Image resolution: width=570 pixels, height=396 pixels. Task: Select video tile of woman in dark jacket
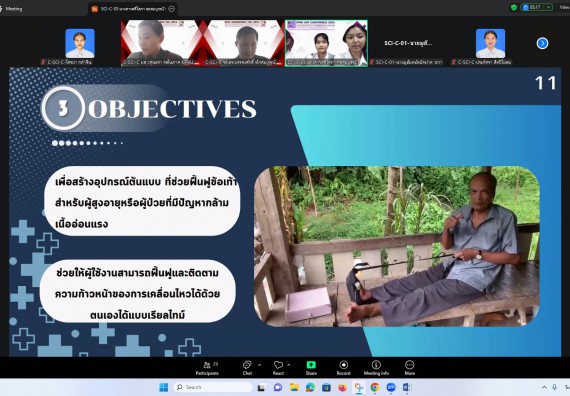161,43
